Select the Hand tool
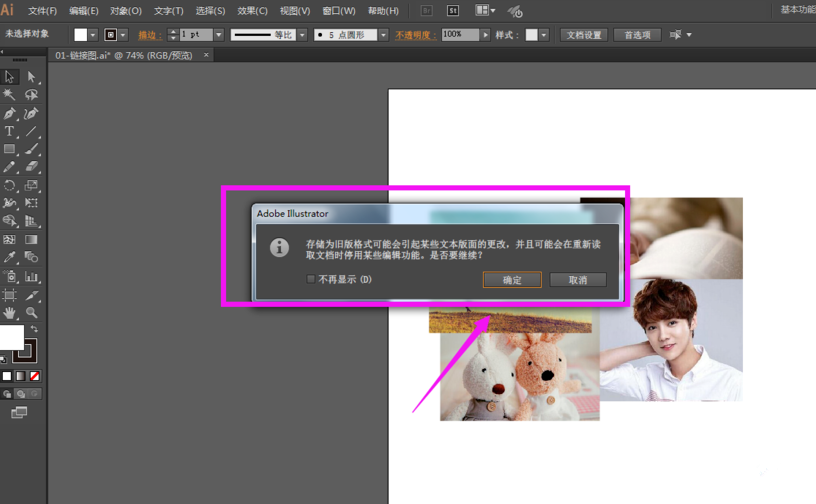The height and width of the screenshot is (504, 816). coord(10,313)
